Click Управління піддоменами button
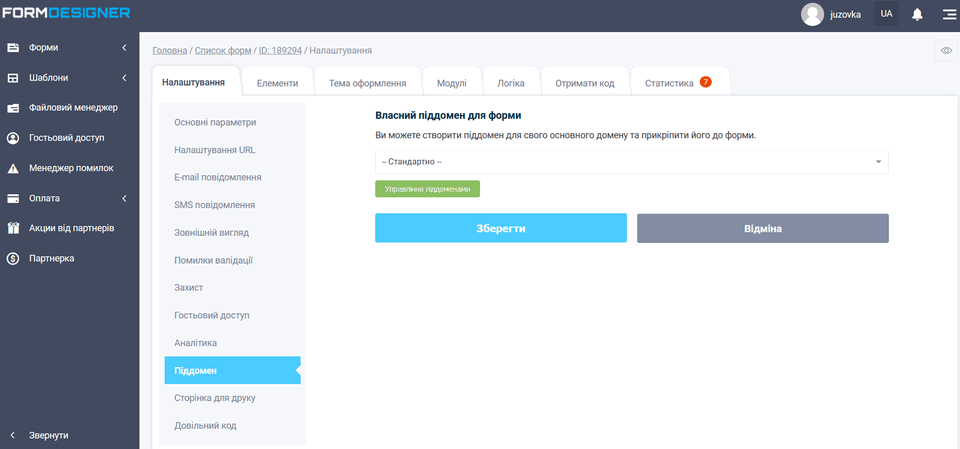 (427, 188)
